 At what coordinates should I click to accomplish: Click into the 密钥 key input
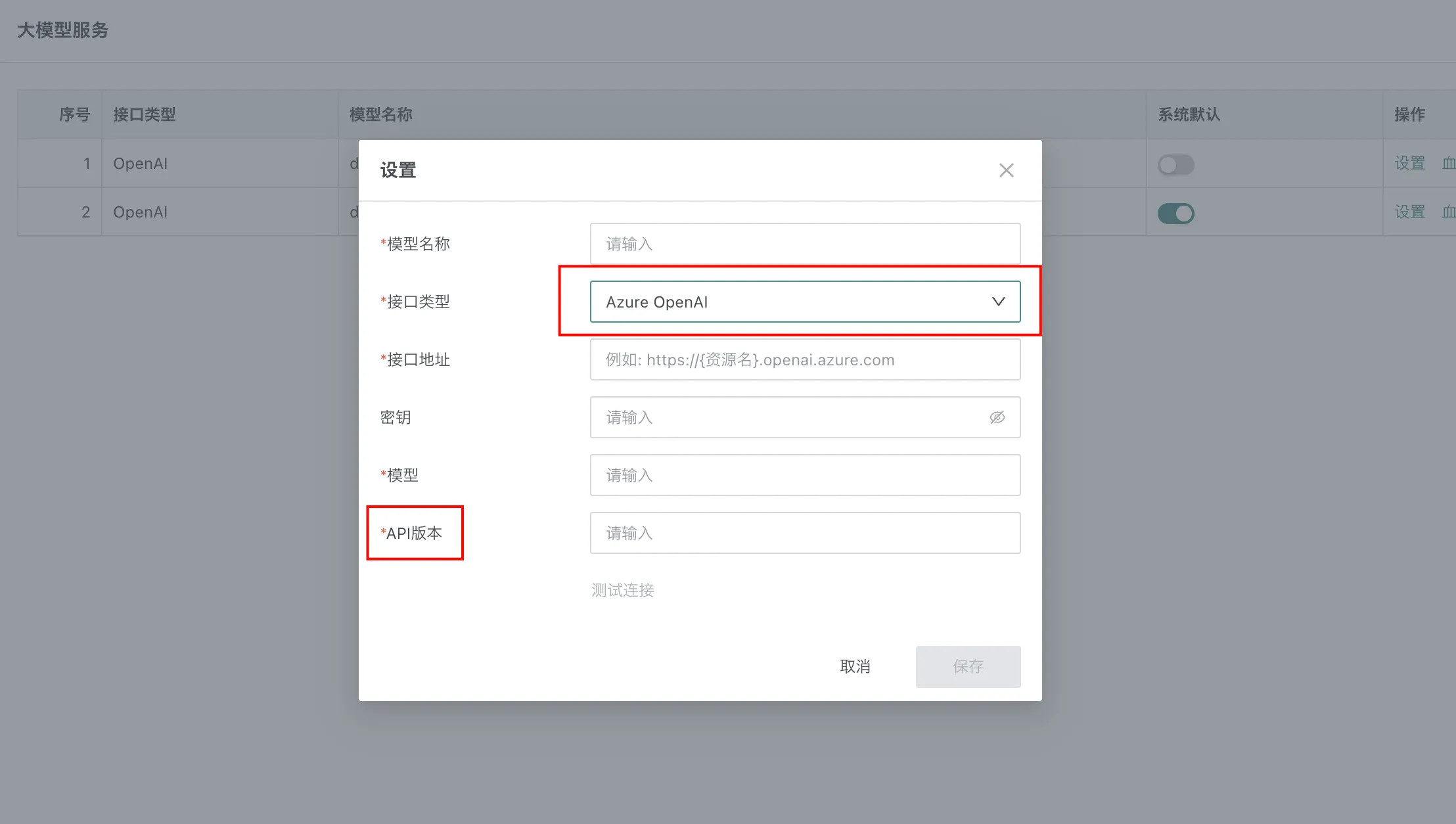(x=788, y=417)
